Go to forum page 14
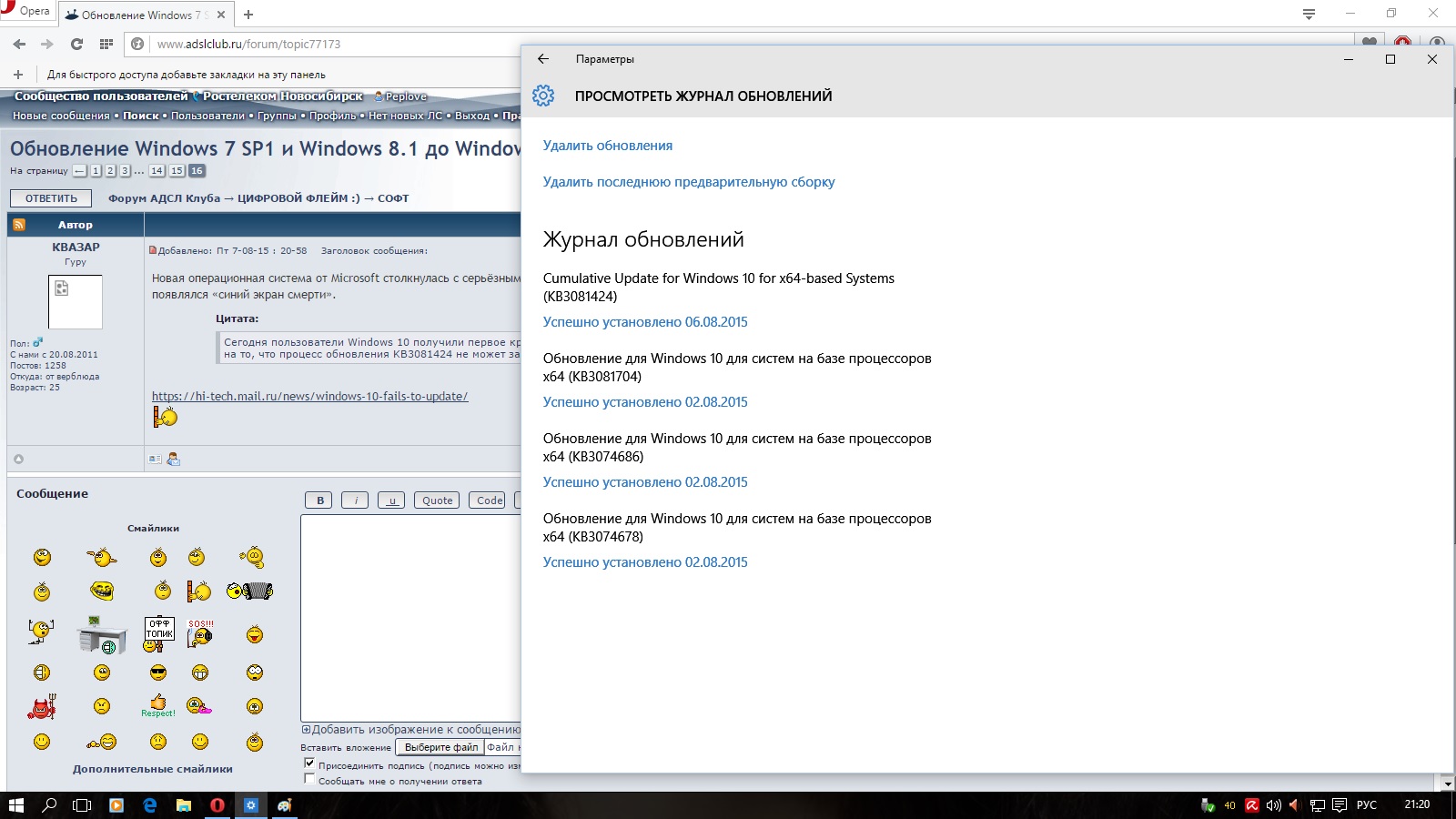The width and height of the screenshot is (1456, 819). [157, 171]
